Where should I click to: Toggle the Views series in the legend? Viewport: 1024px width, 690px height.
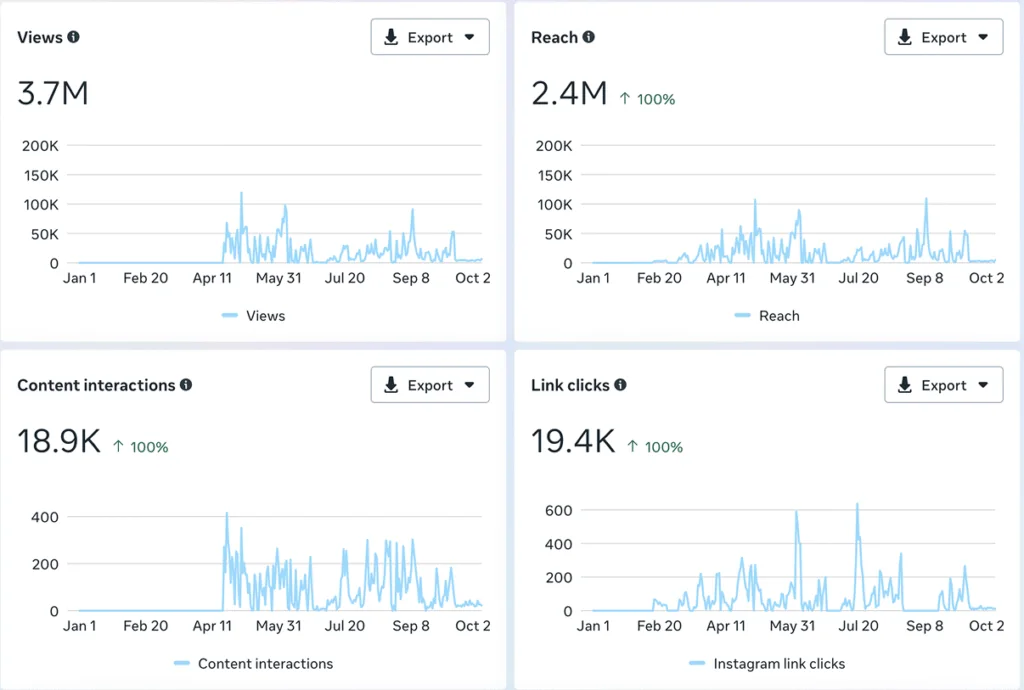click(253, 316)
